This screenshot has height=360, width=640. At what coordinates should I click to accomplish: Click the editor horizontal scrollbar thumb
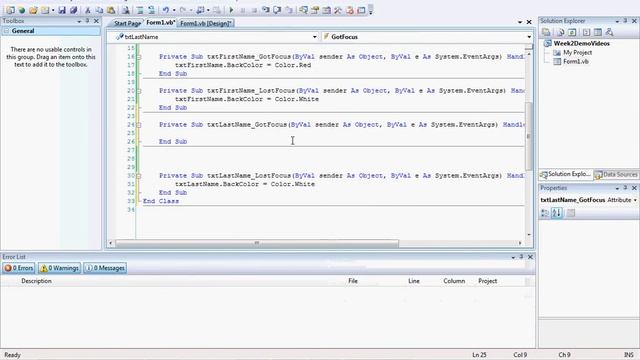click(257, 243)
